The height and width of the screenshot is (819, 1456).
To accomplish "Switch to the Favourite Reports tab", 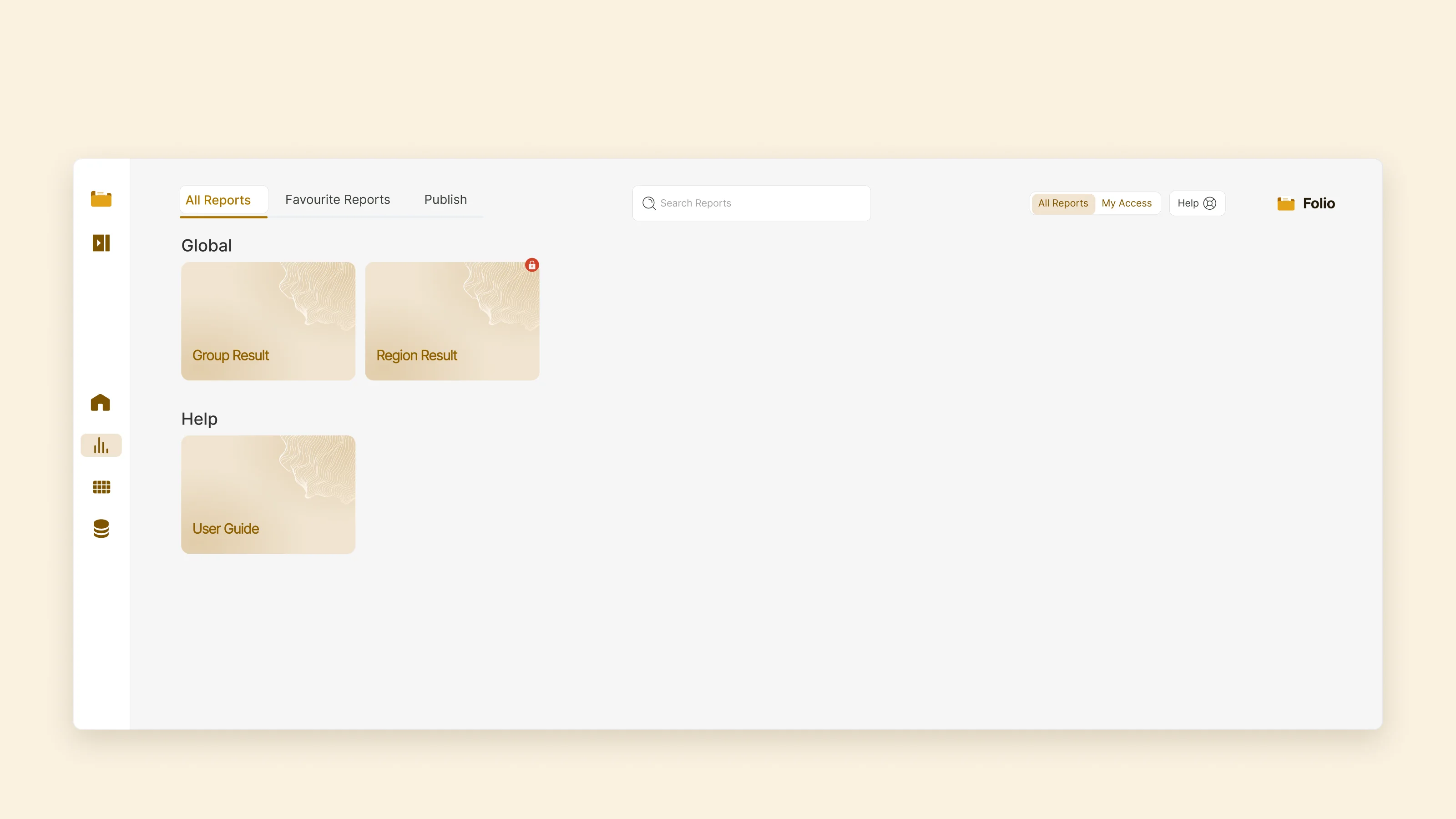I will tap(338, 200).
